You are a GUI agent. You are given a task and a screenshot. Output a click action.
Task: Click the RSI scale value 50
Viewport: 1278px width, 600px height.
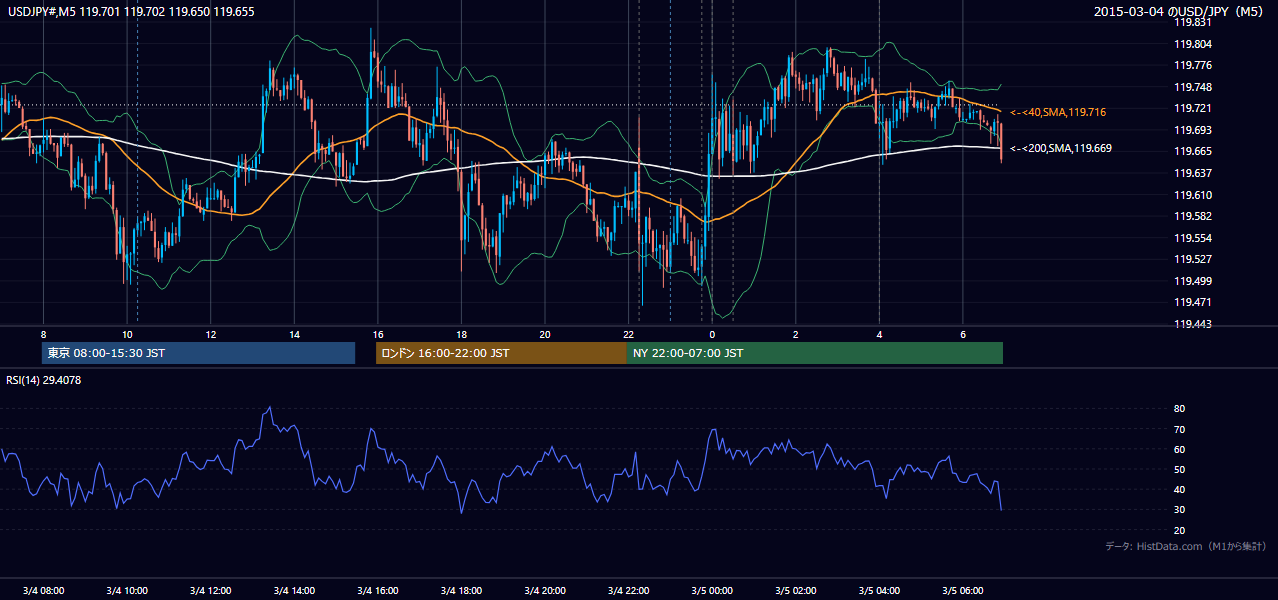(1179, 469)
